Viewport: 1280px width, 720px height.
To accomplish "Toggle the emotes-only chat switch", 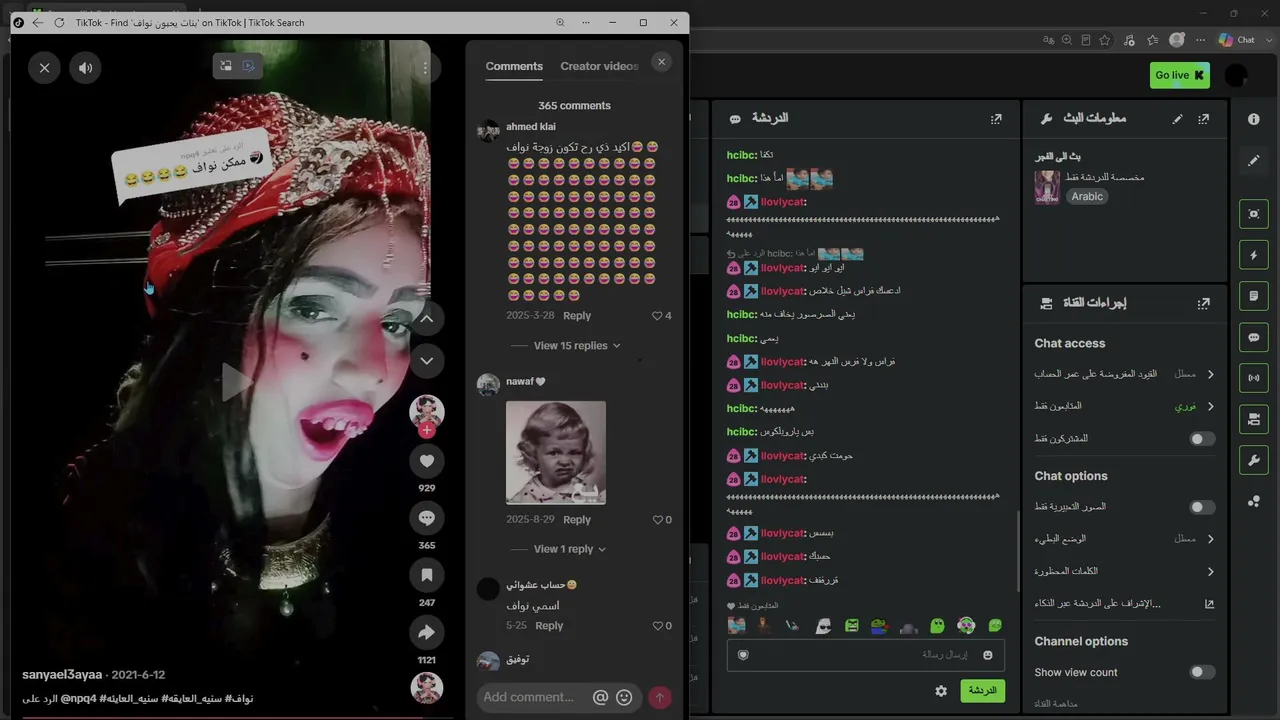I will [x=1202, y=507].
